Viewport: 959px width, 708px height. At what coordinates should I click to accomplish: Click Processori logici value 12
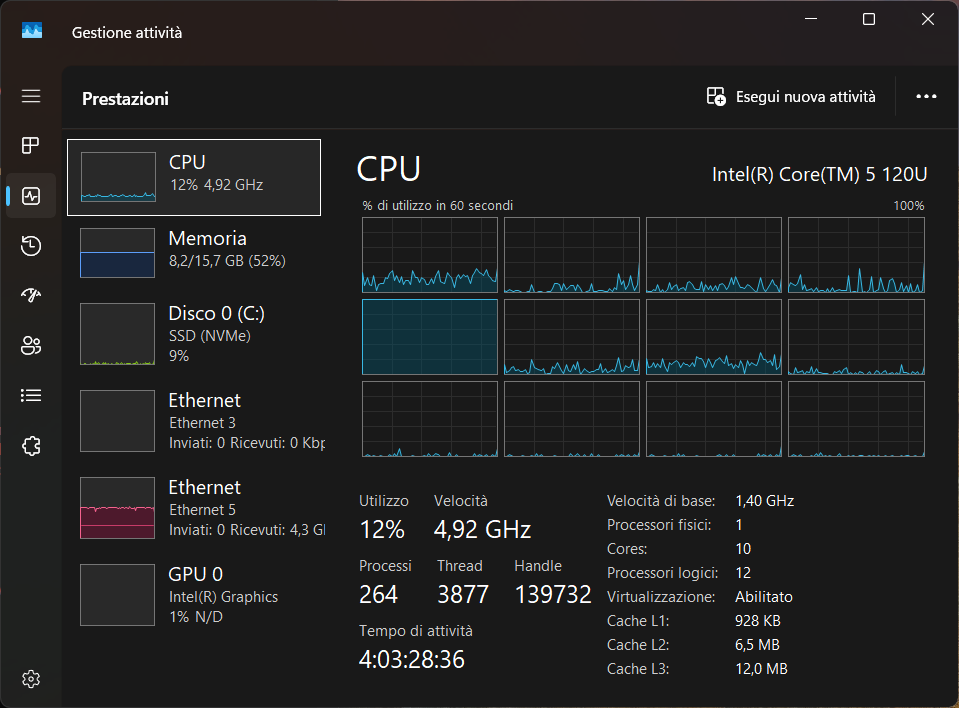pyautogui.click(x=743, y=573)
